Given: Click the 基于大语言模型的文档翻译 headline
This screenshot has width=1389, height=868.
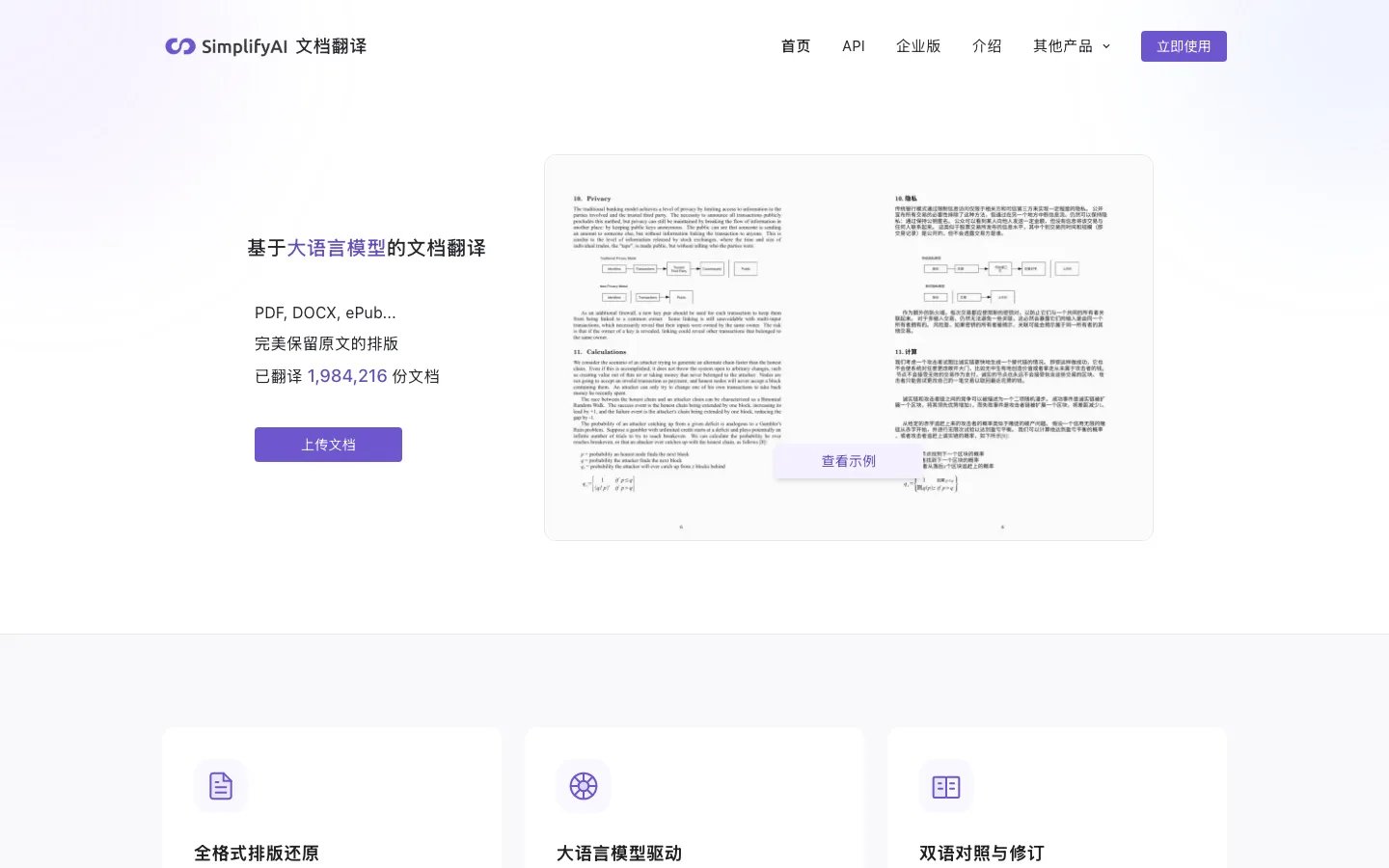Looking at the screenshot, I should tap(367, 248).
